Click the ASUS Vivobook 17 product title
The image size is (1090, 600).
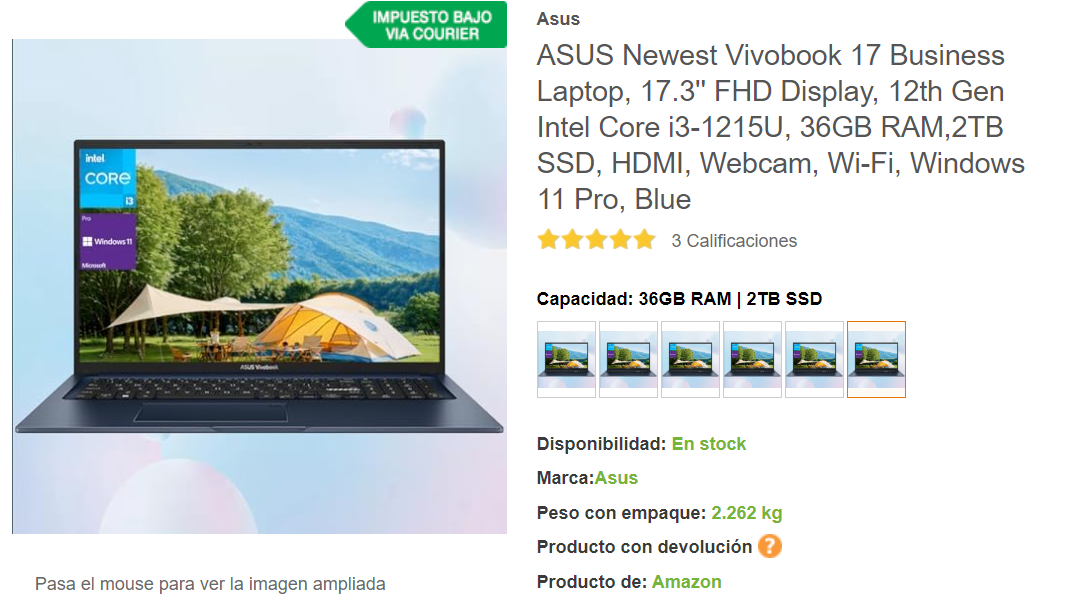coord(781,127)
